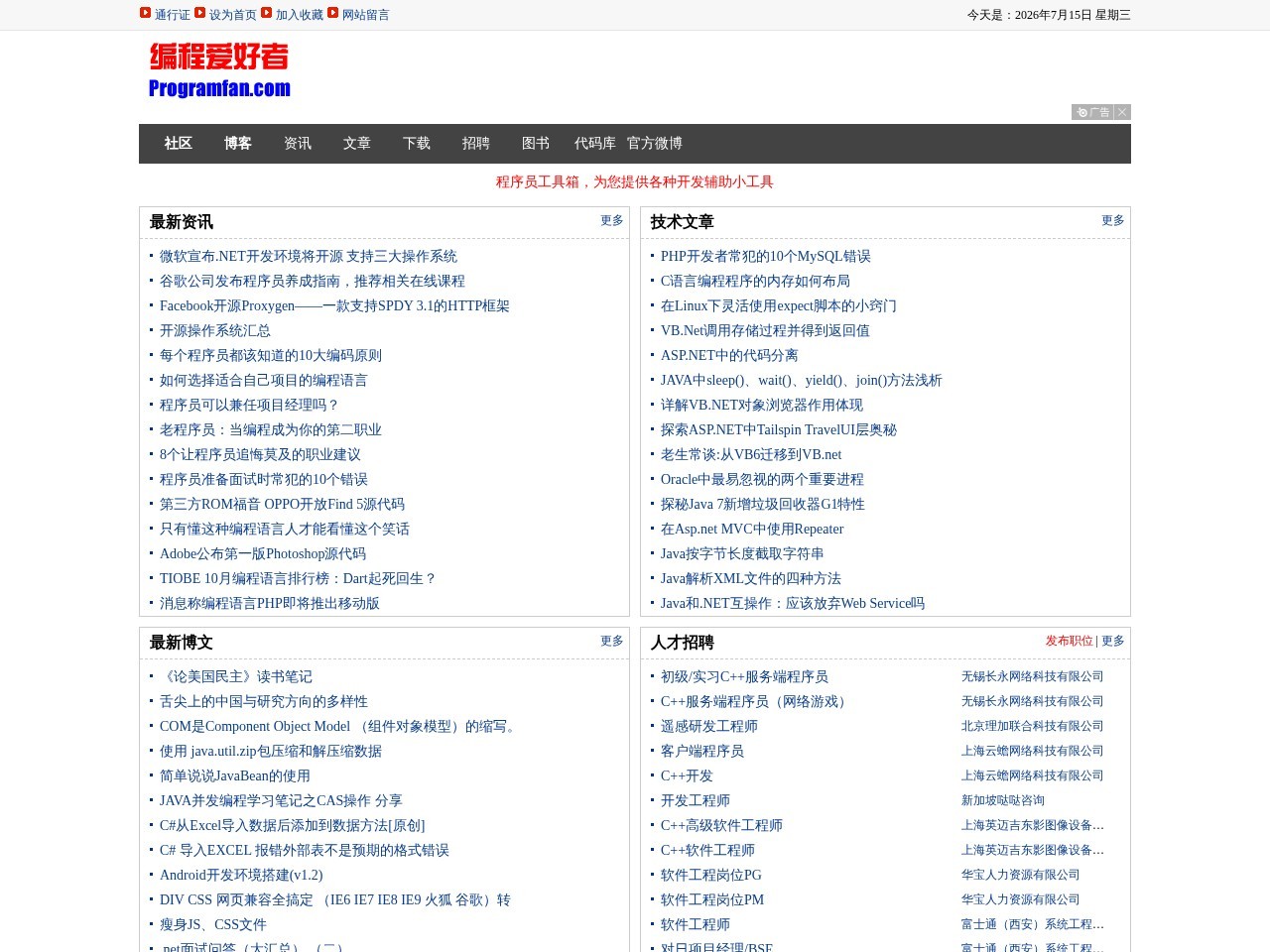This screenshot has height=952, width=1270.
Task: Click 更多 in the 最新资讯 panel
Action: (612, 220)
